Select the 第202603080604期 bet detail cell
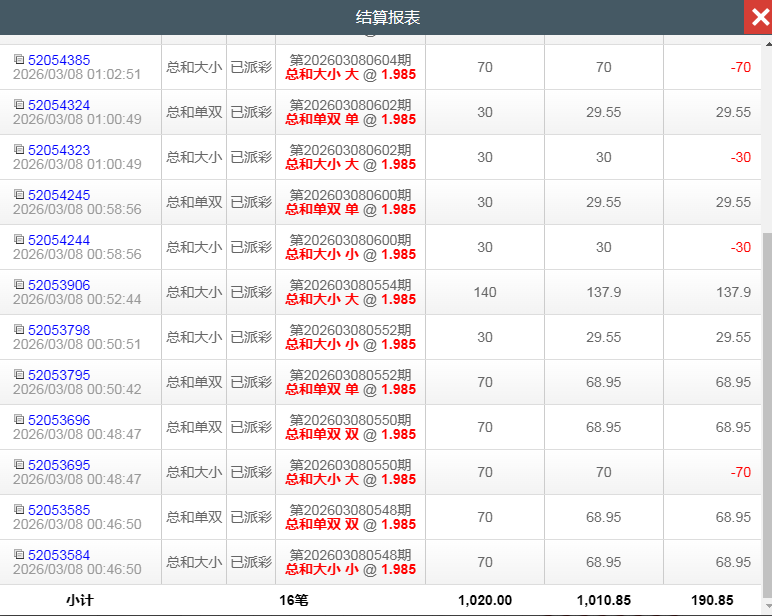This screenshot has width=772, height=616. [x=351, y=67]
